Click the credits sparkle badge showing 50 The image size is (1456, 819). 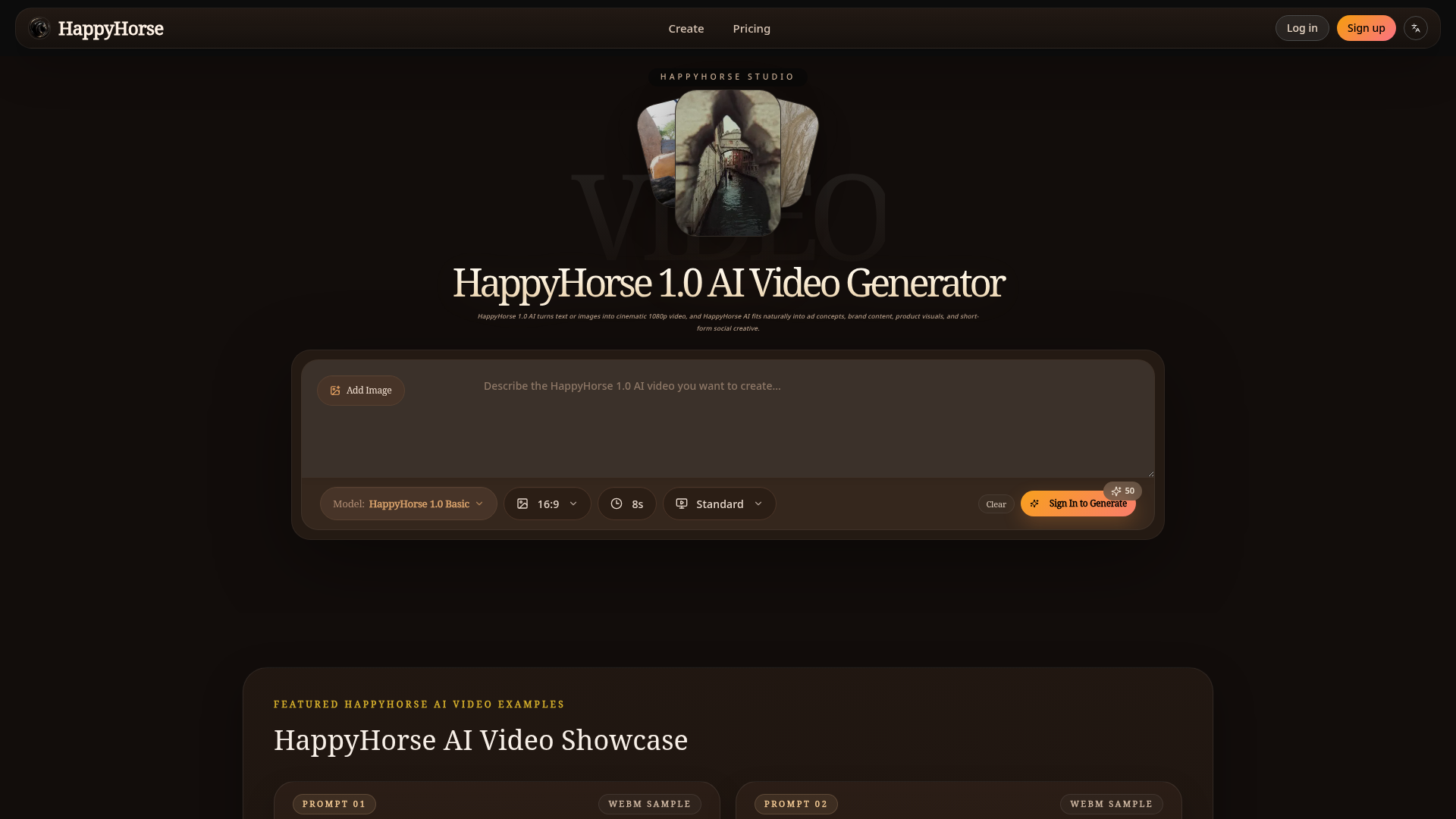point(1122,491)
